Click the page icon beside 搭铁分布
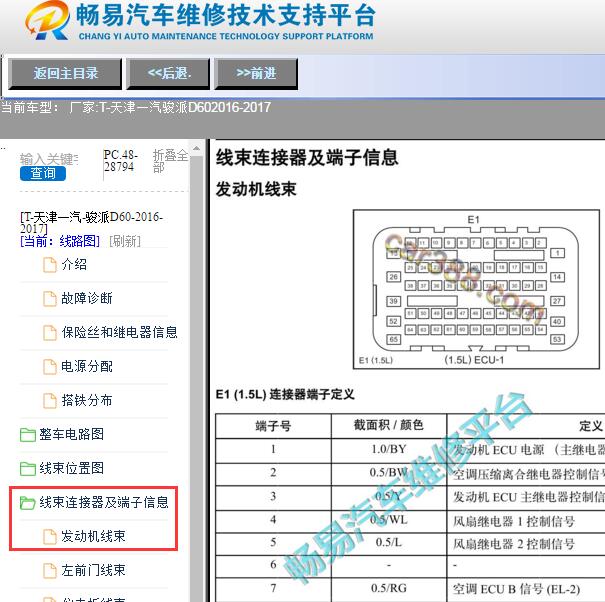This screenshot has width=605, height=602. tap(49, 401)
